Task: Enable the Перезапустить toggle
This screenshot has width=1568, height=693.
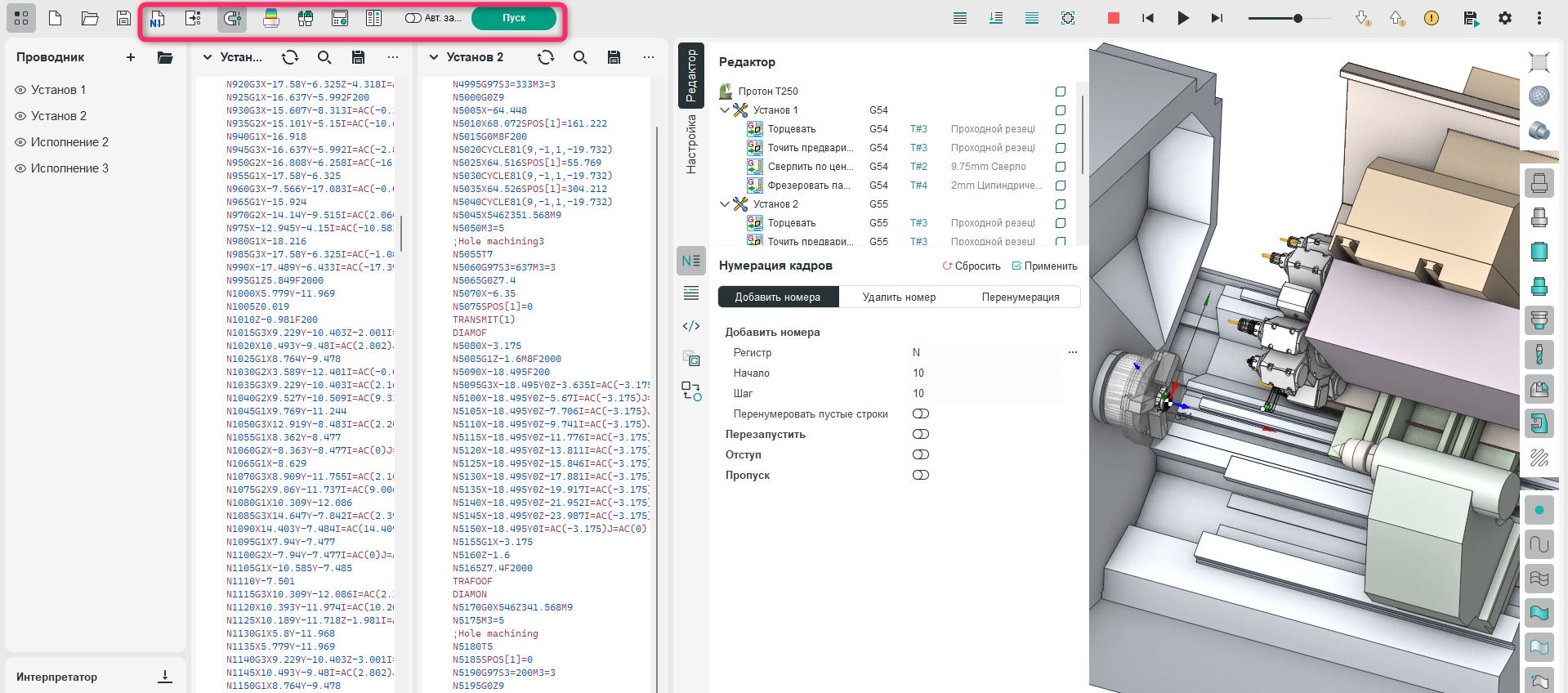Action: tap(921, 435)
